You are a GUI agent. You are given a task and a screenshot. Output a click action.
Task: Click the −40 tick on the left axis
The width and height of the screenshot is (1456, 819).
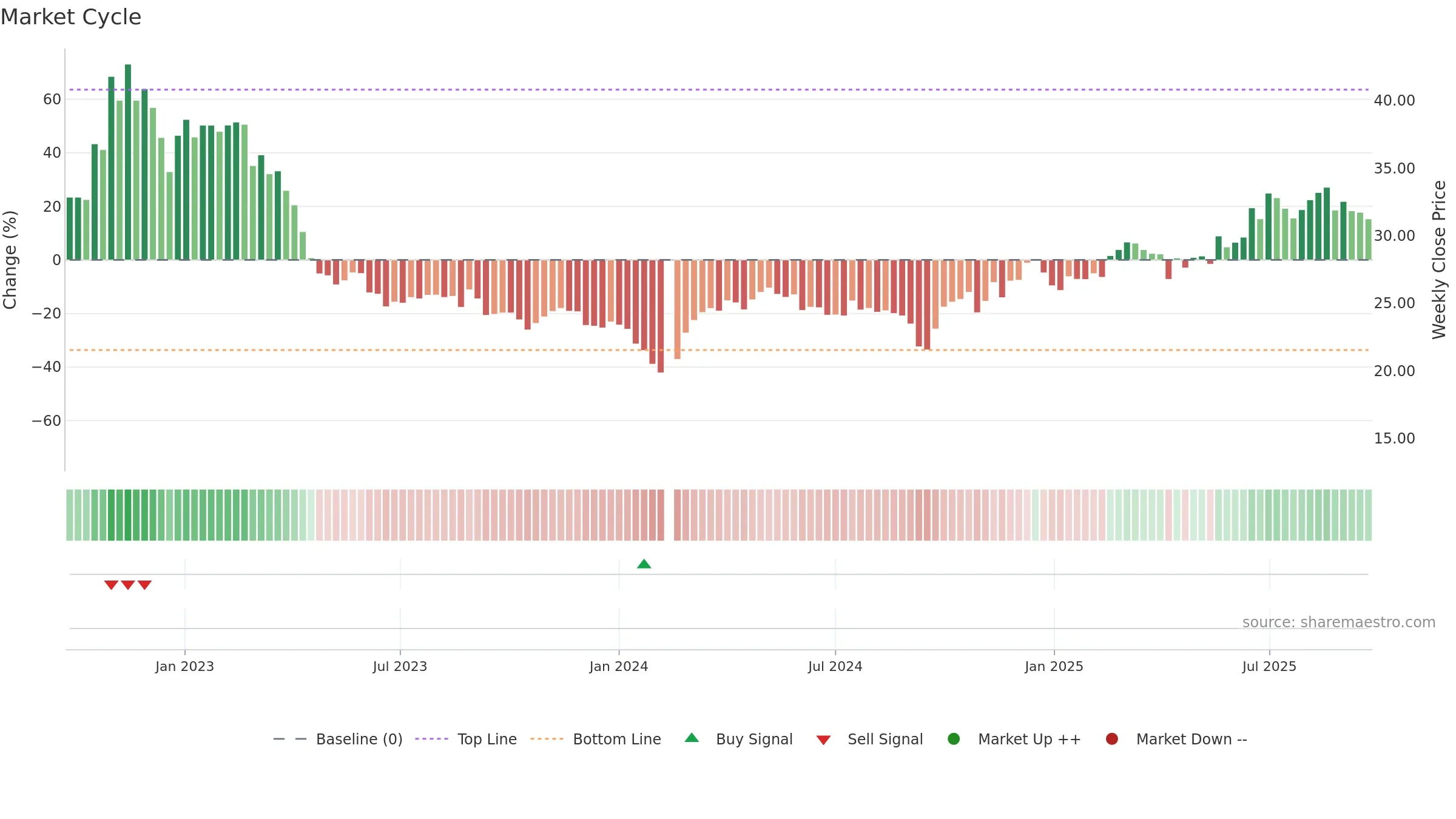click(47, 367)
